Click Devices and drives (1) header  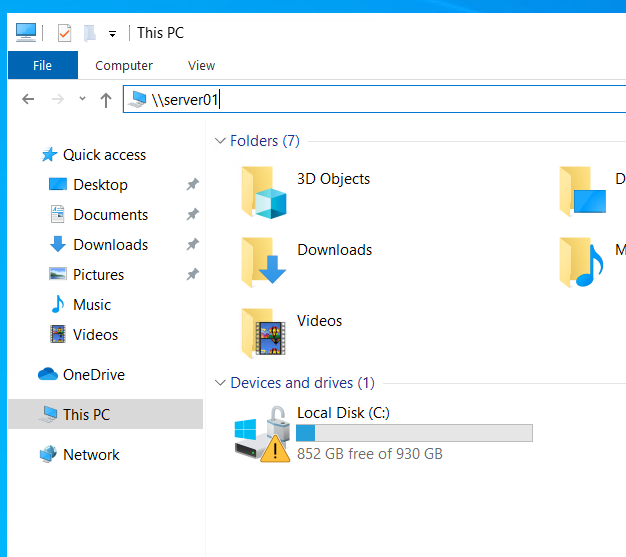pyautogui.click(x=303, y=383)
